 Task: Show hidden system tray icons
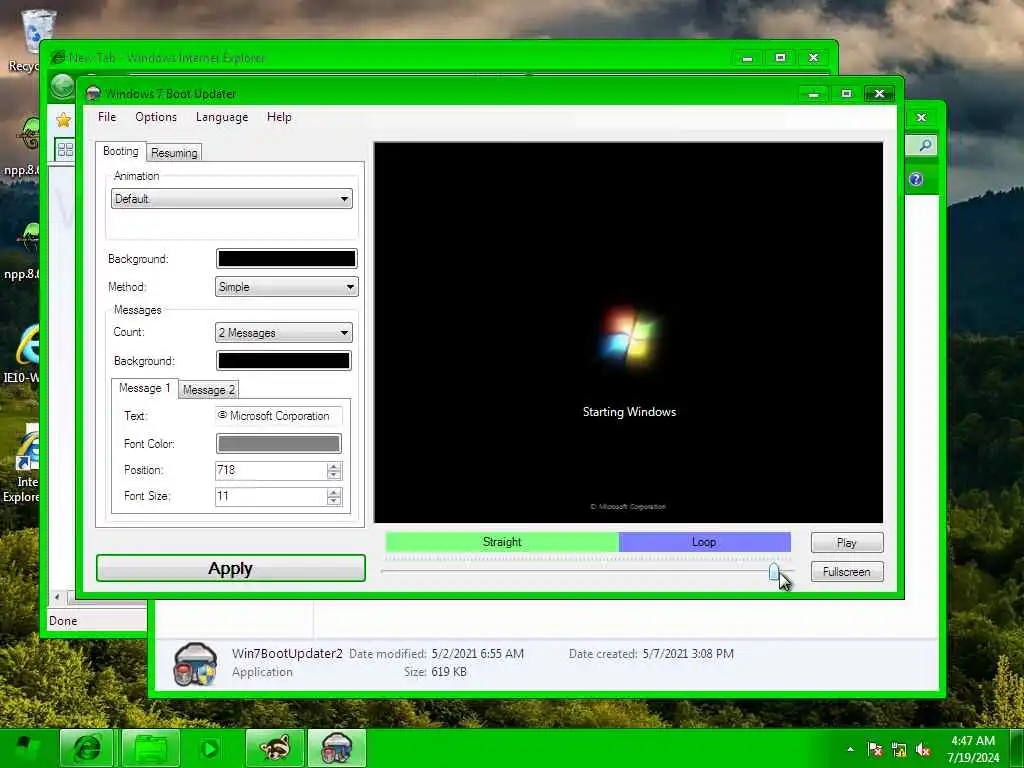tap(850, 749)
